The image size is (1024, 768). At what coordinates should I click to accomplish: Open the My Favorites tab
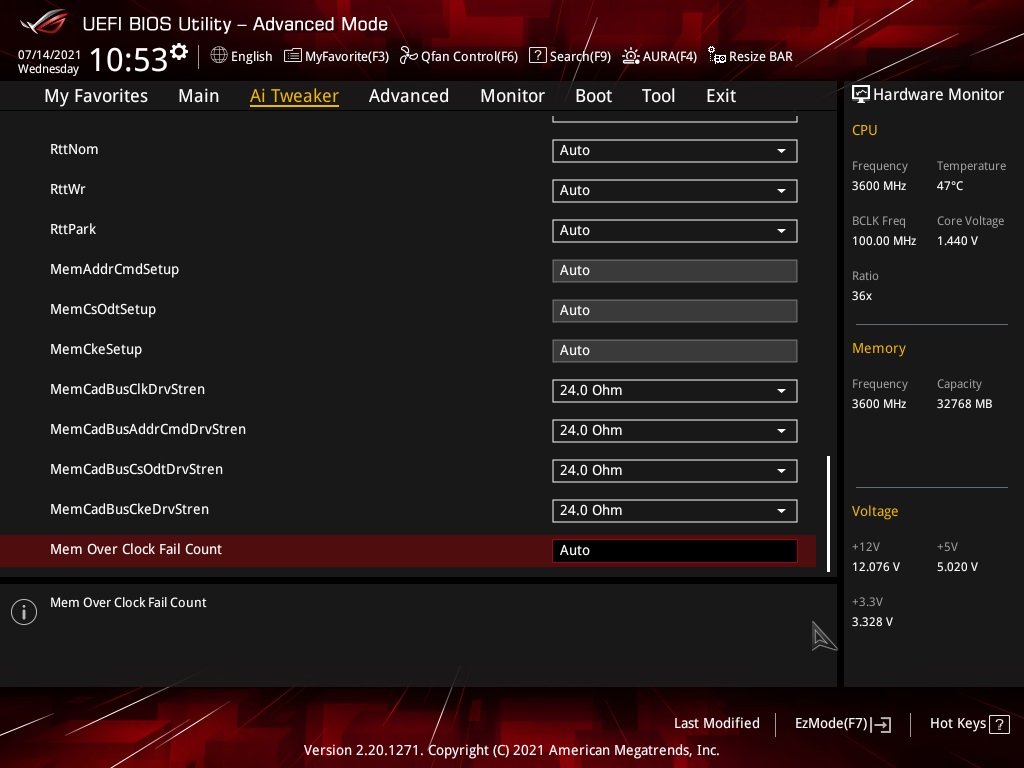pyautogui.click(x=96, y=96)
